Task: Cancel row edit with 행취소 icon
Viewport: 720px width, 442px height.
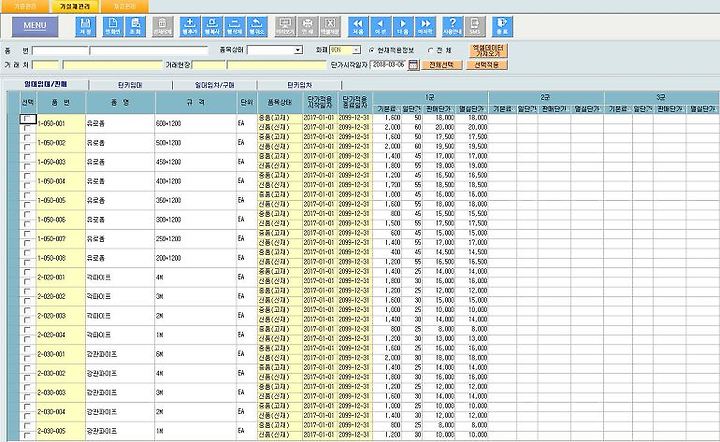Action: (x=257, y=27)
